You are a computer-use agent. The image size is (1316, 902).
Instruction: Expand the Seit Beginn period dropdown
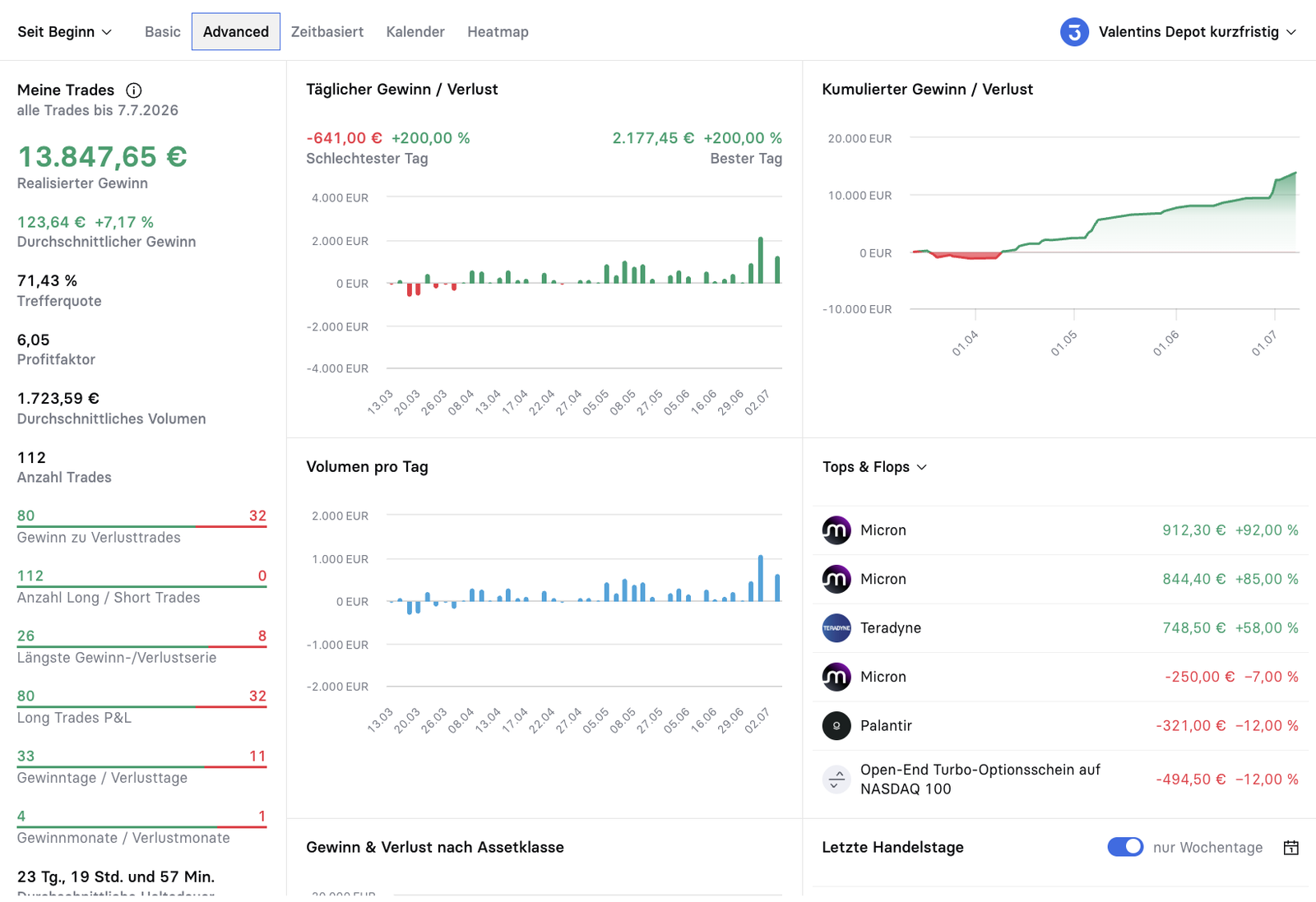tap(64, 32)
